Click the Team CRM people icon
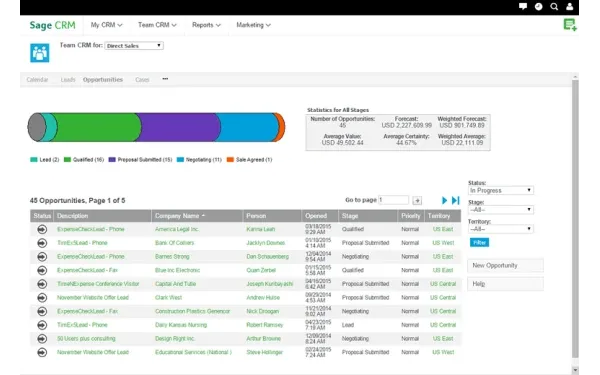 [x=40, y=53]
